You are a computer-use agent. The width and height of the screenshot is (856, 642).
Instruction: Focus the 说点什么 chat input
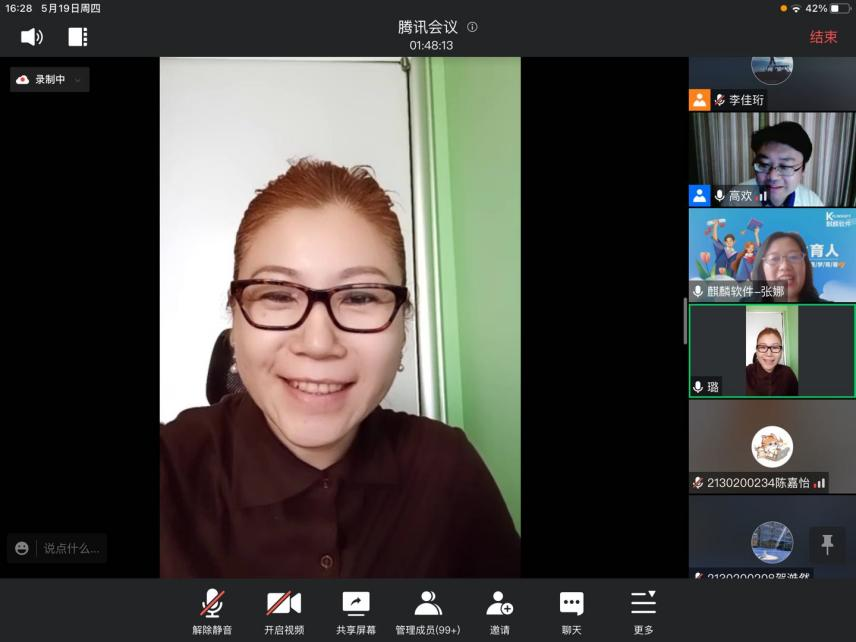point(72,548)
